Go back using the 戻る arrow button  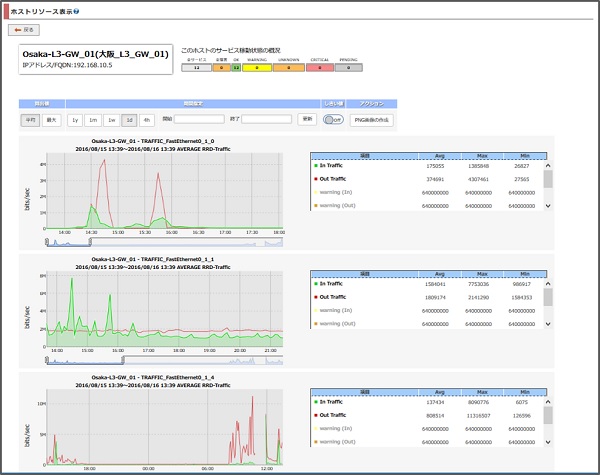pyautogui.click(x=24, y=30)
